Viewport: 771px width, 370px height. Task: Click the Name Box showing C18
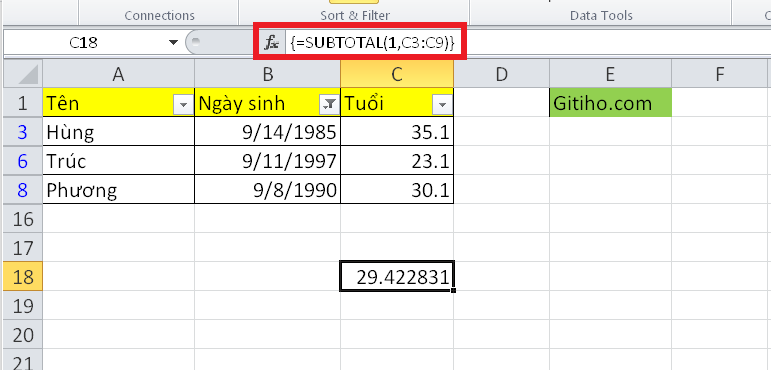[x=83, y=43]
